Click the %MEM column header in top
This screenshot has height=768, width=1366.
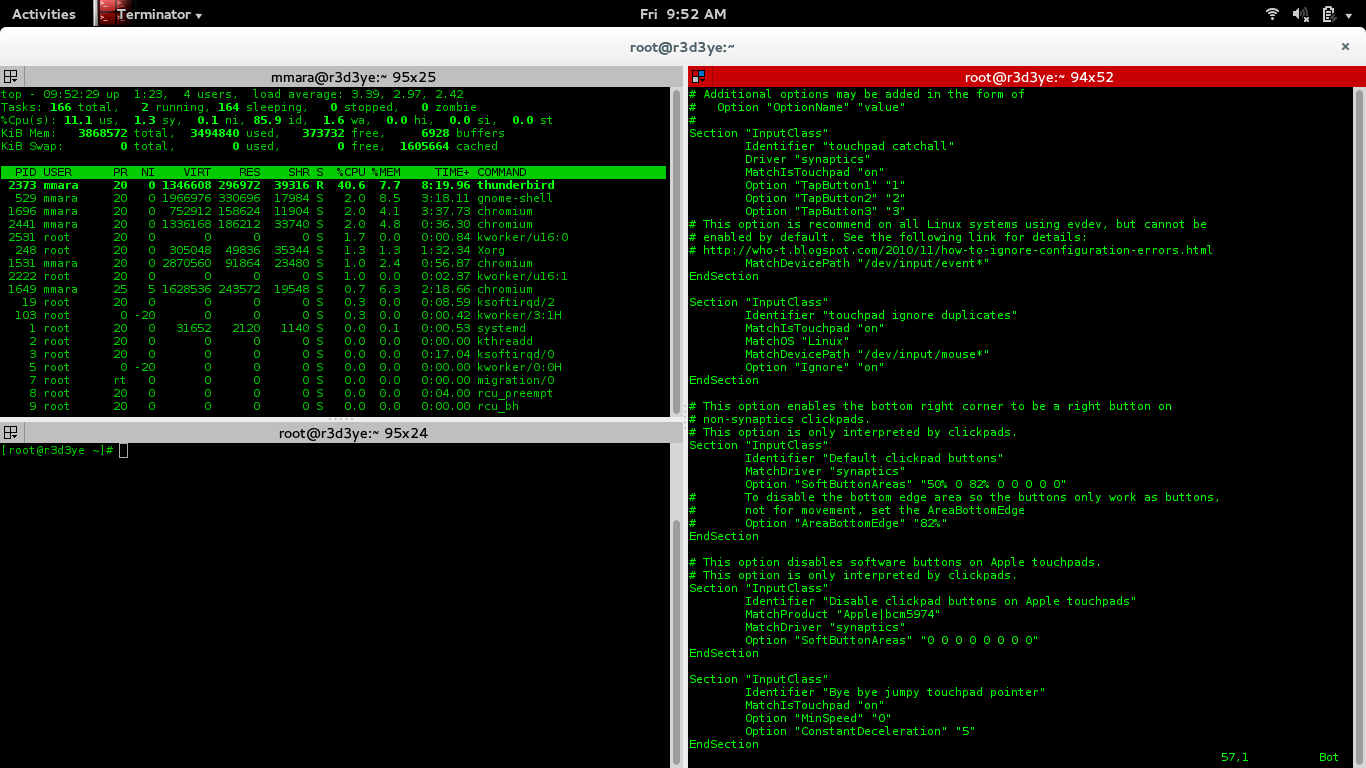(386, 172)
